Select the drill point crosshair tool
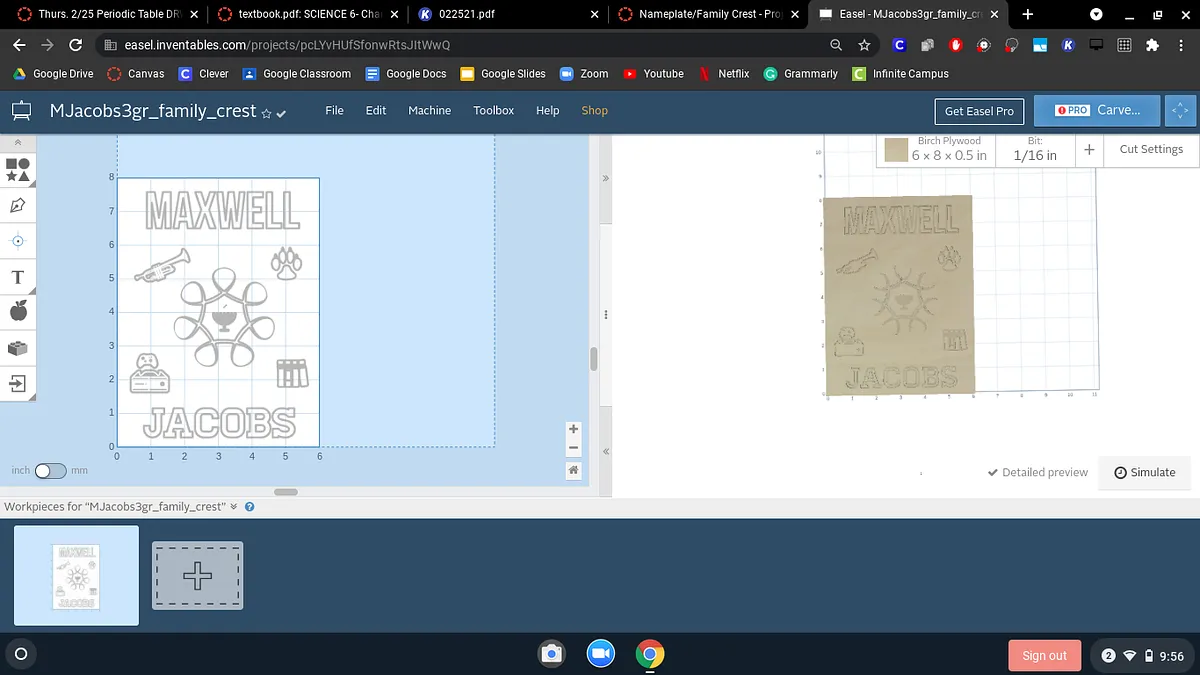The width and height of the screenshot is (1200, 675). 17,241
